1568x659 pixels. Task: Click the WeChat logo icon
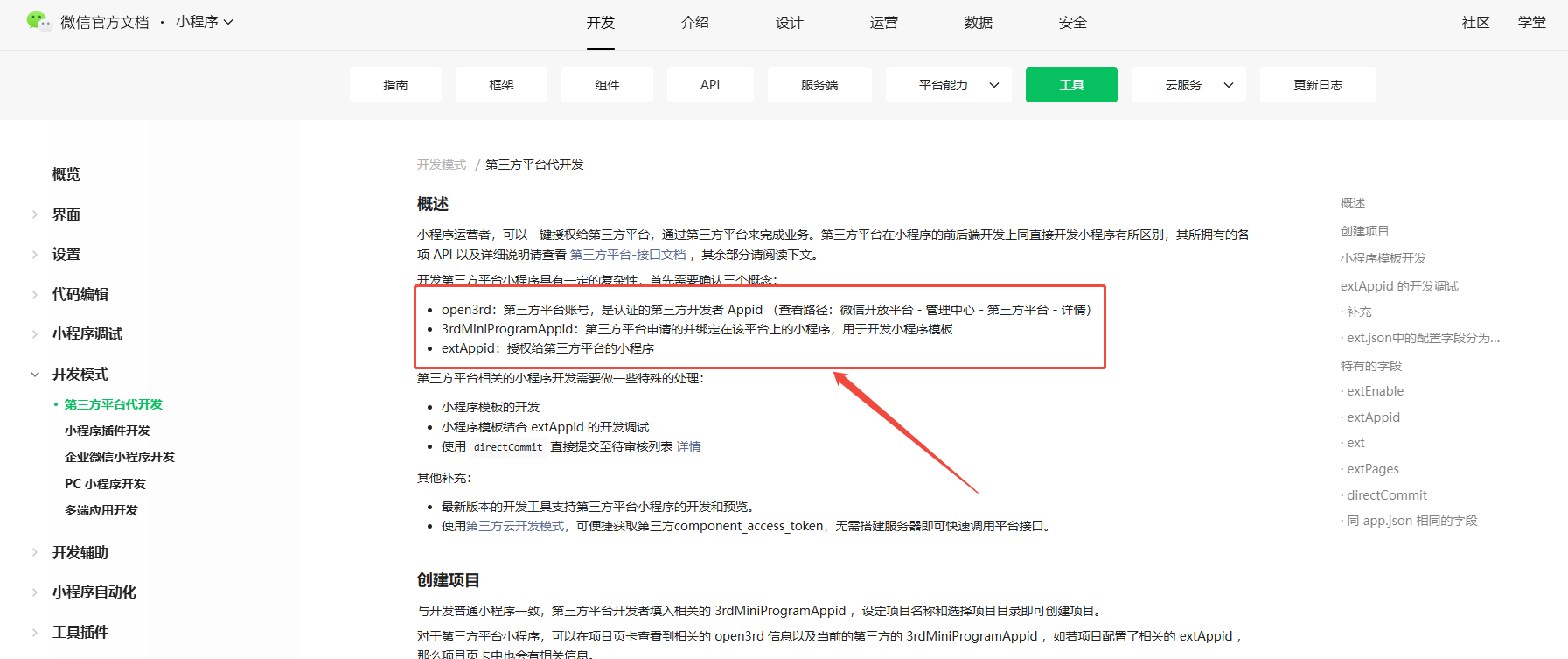tap(38, 22)
